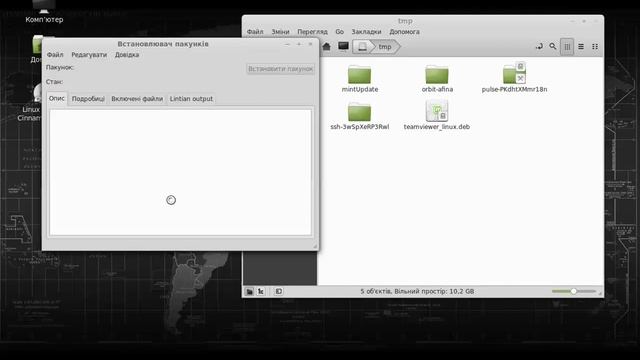Click the tmp path breadcrumb button
The width and height of the screenshot is (640, 360).
385,47
